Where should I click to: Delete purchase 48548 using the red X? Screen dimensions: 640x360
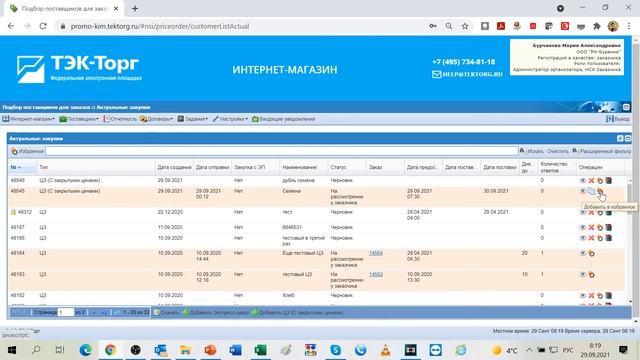(x=591, y=180)
